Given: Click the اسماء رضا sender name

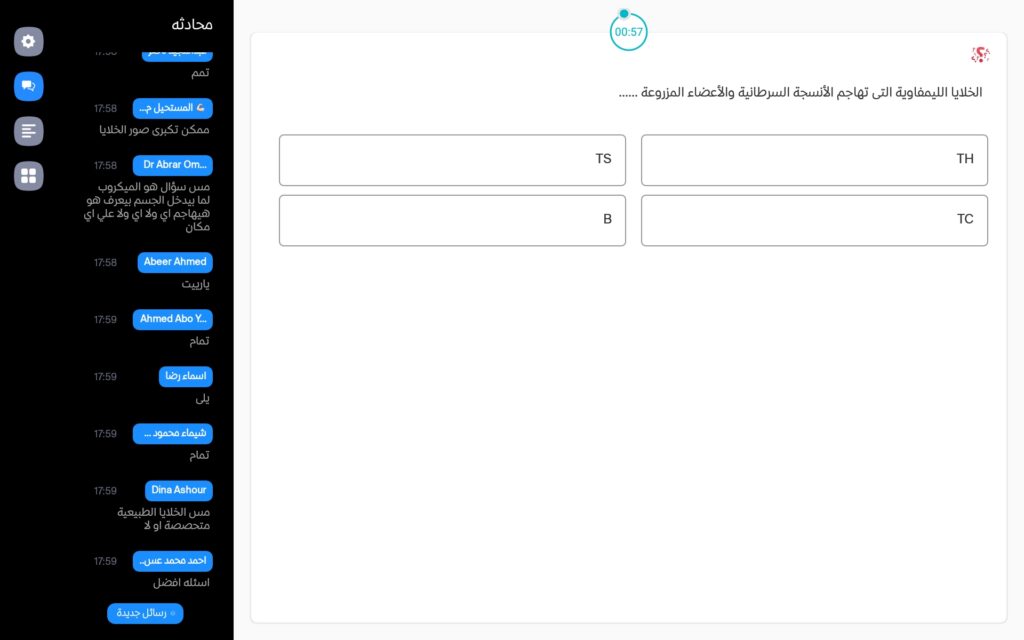Looking at the screenshot, I should point(185,376).
